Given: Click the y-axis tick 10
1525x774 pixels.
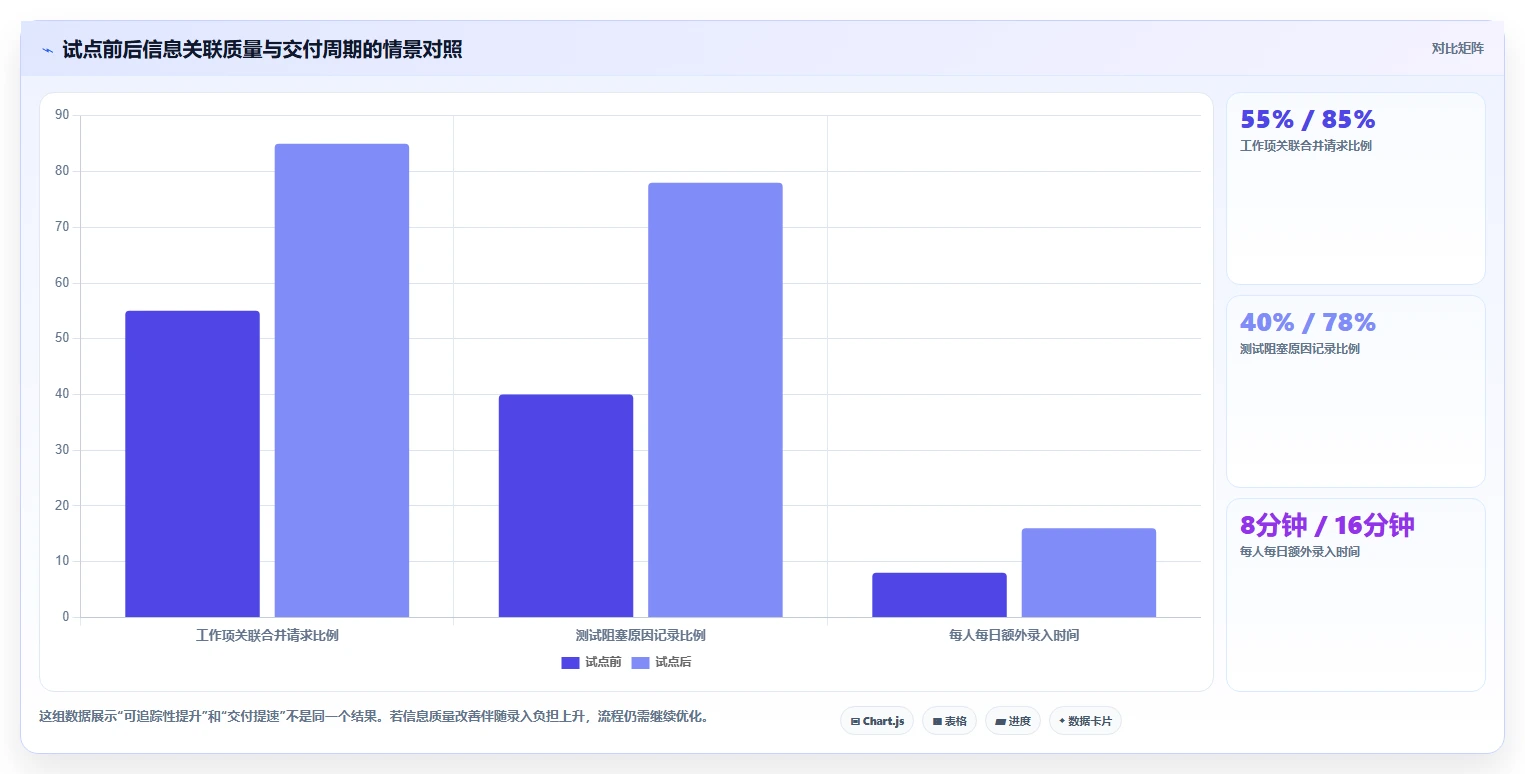Looking at the screenshot, I should 62,561.
